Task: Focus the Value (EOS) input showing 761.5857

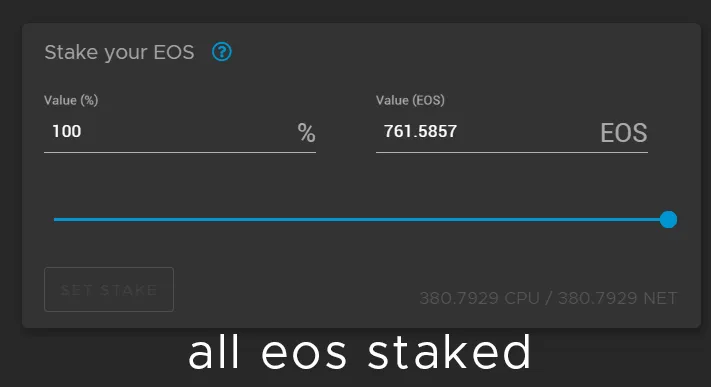Action: (511, 132)
